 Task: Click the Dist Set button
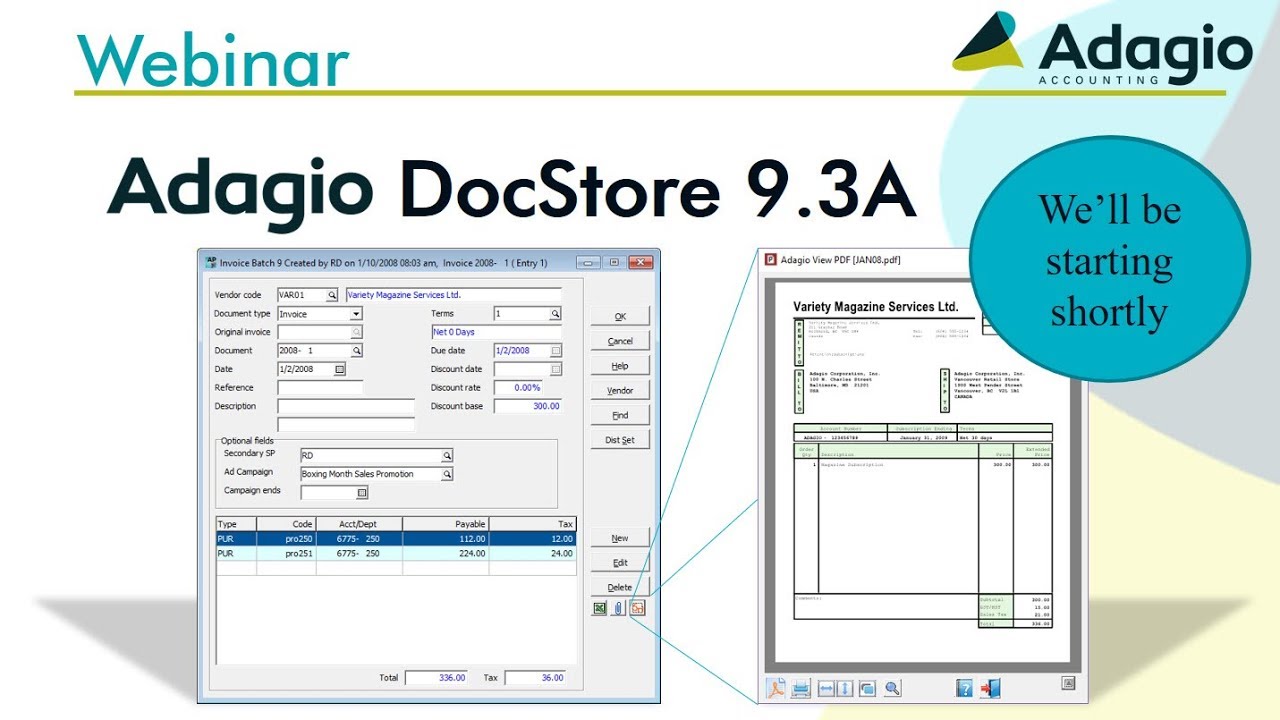(x=620, y=440)
